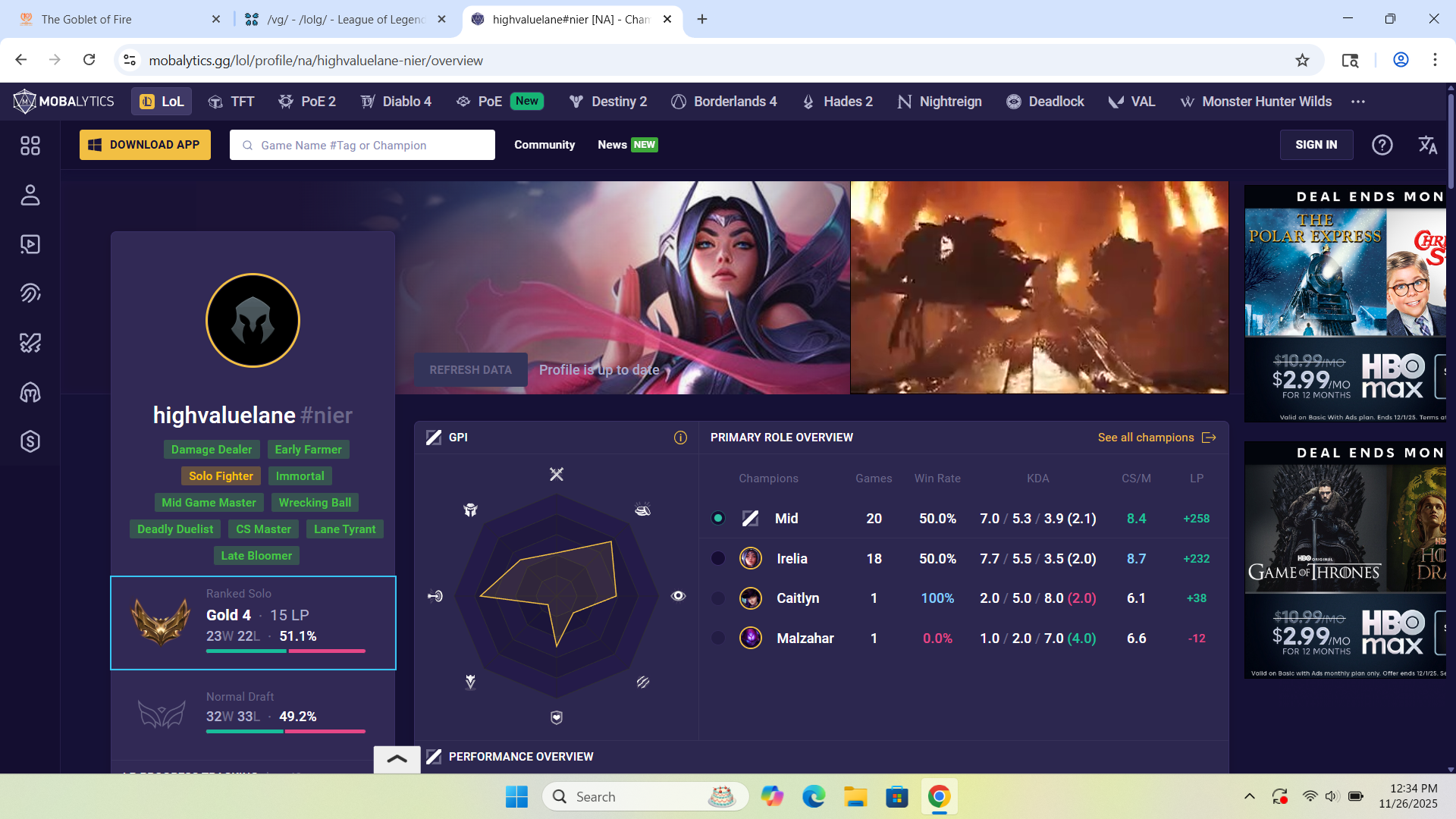Screen dimensions: 1456x819
Task: Show hidden icons in system tray
Action: click(1249, 796)
